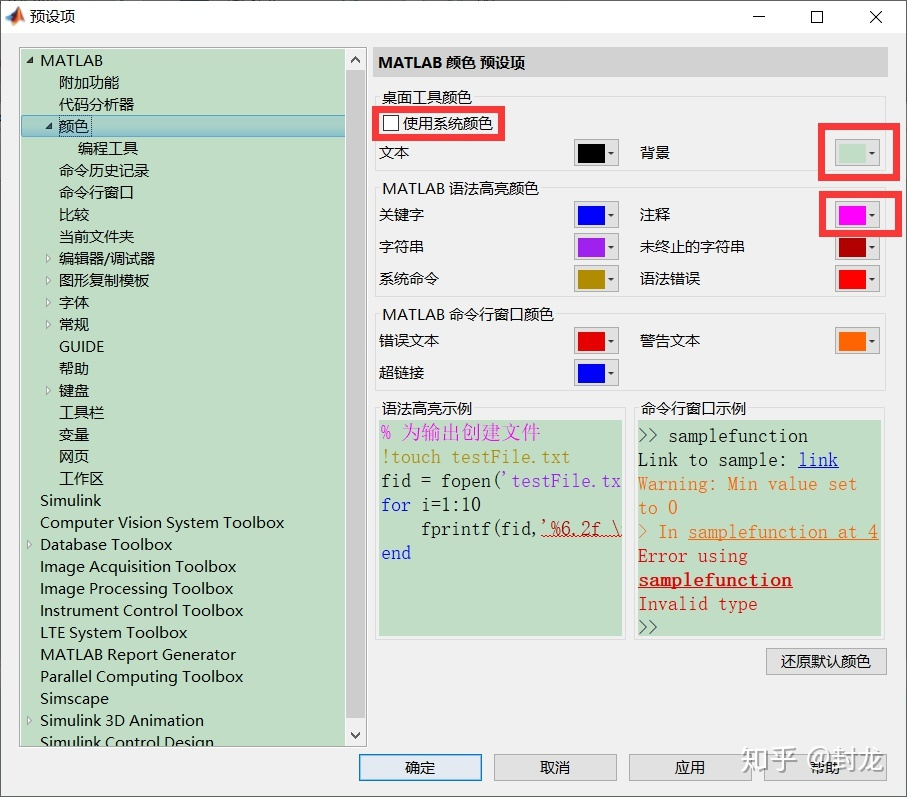
Task: Select 当前文件夹 in the tree
Action: [x=96, y=237]
